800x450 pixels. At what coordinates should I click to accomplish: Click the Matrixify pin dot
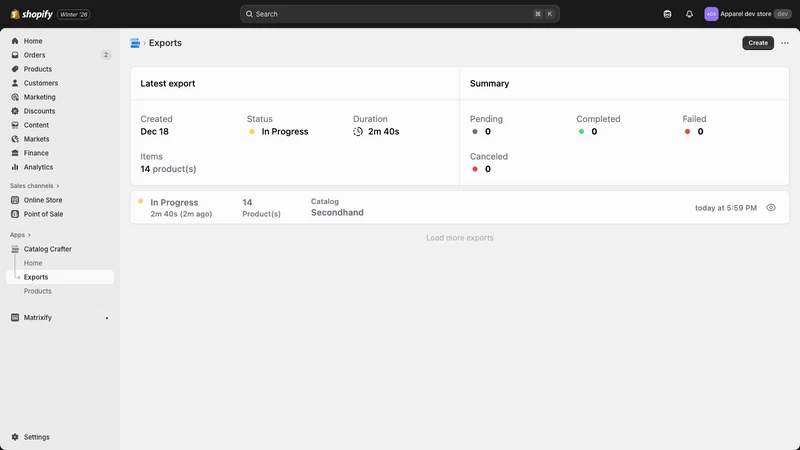point(107,318)
